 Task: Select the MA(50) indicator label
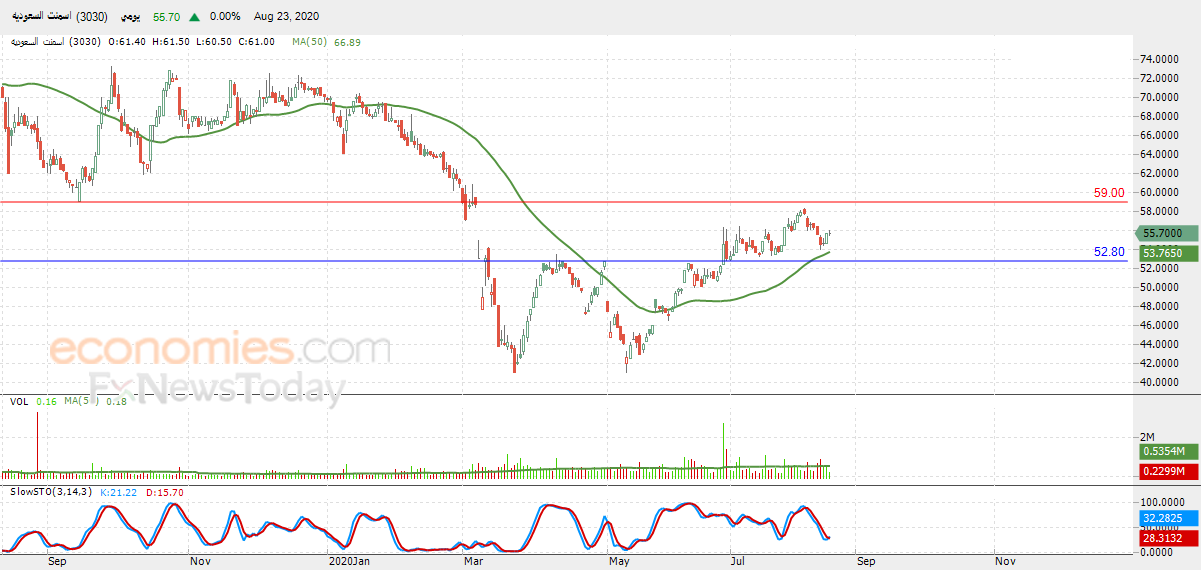click(312, 42)
